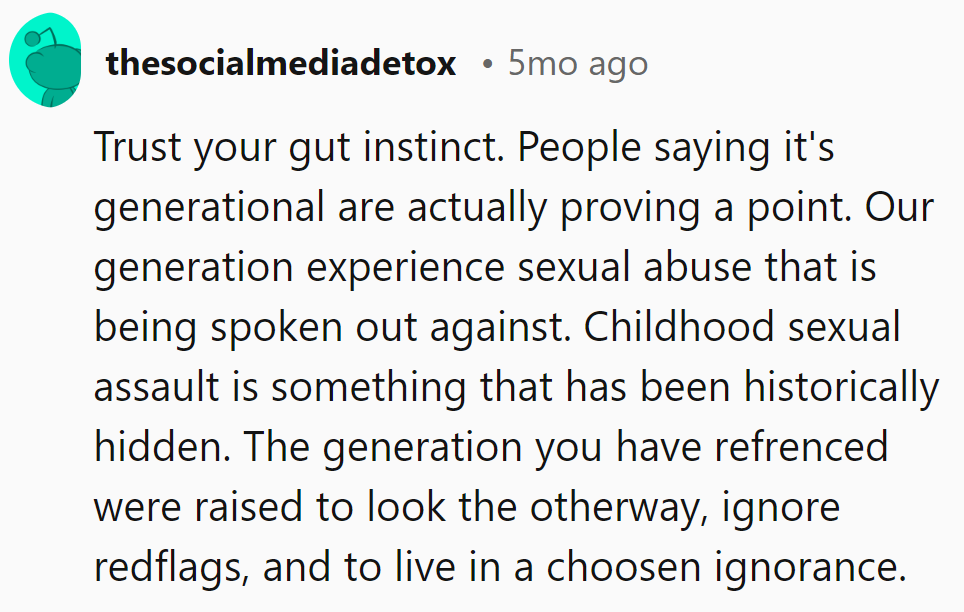Open thesocialmediadetox user profile link
964x612 pixels.
point(281,64)
